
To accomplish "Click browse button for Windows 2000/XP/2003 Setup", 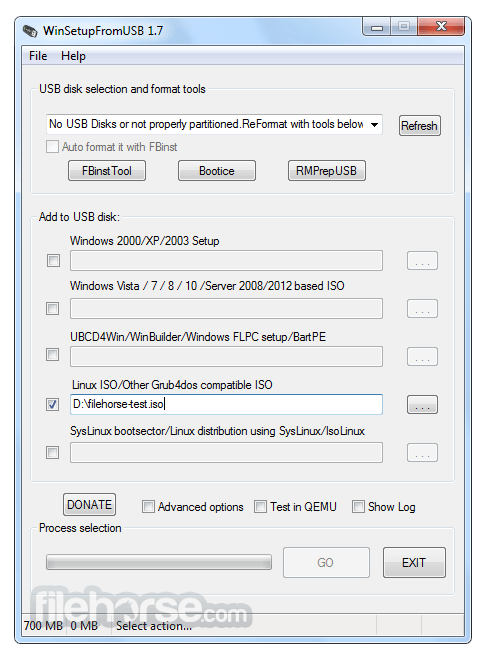I will coord(422,261).
